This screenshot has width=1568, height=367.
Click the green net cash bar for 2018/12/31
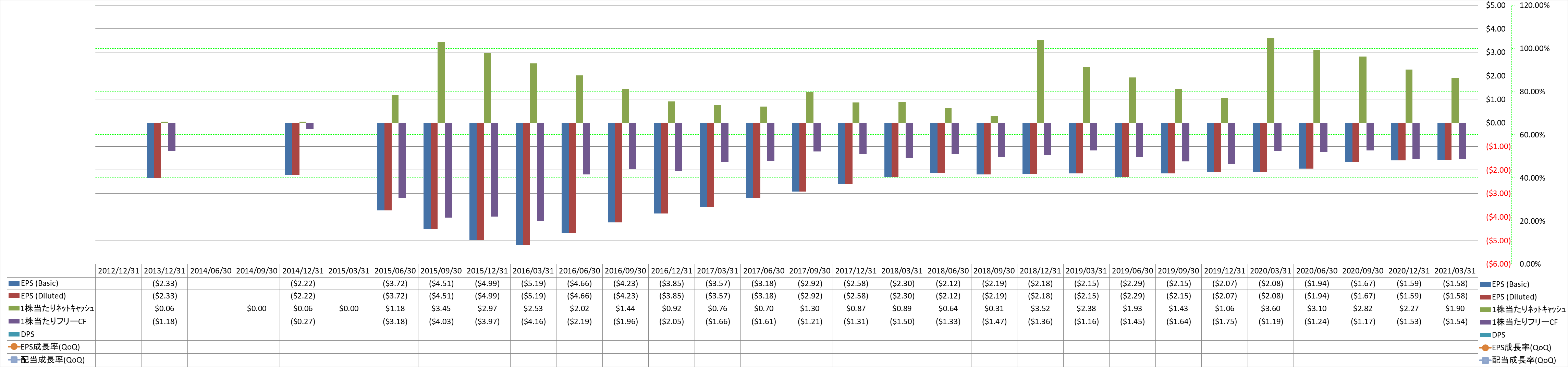point(1040,82)
